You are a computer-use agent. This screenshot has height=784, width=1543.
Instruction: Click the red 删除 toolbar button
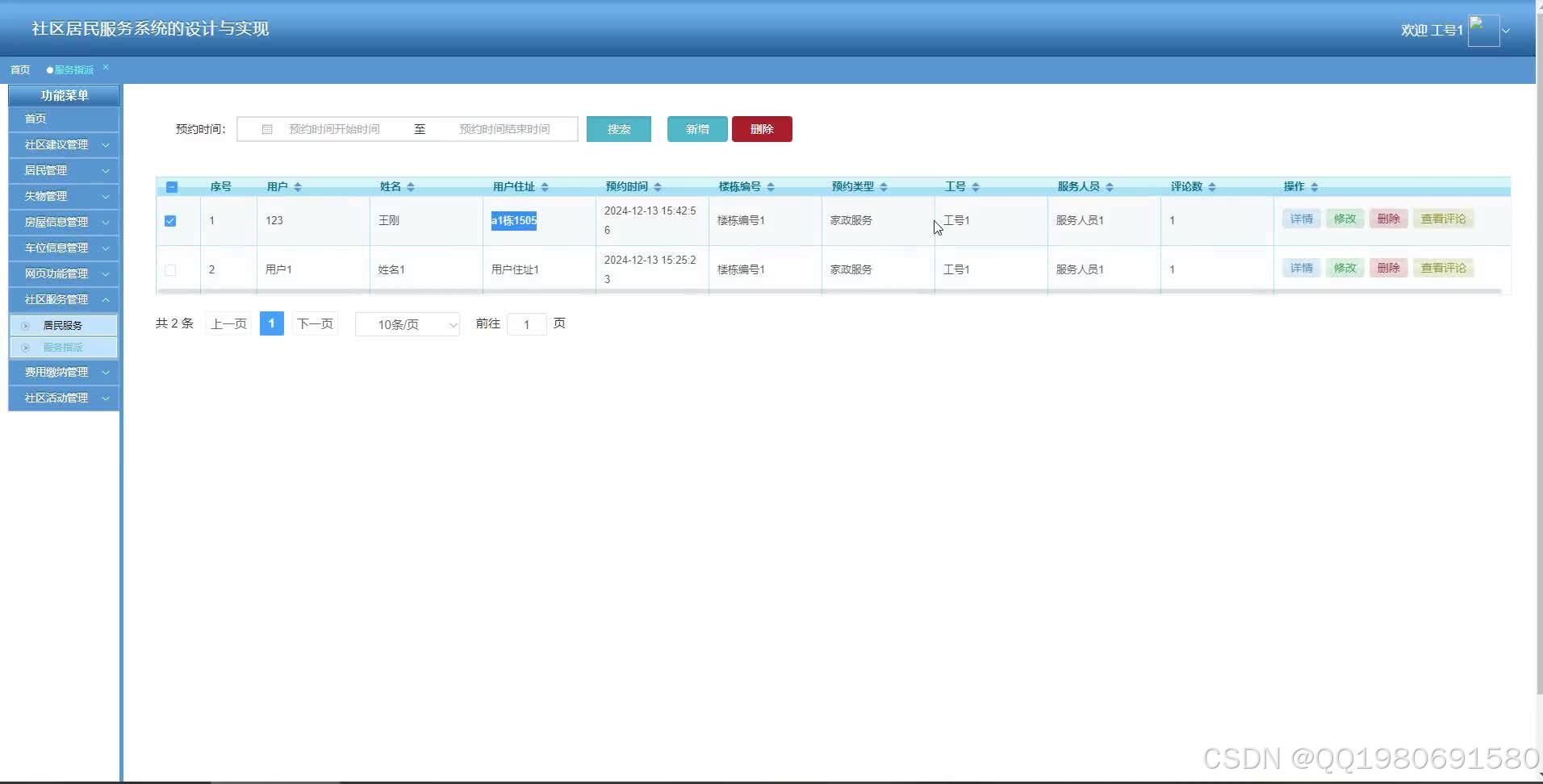tap(762, 129)
